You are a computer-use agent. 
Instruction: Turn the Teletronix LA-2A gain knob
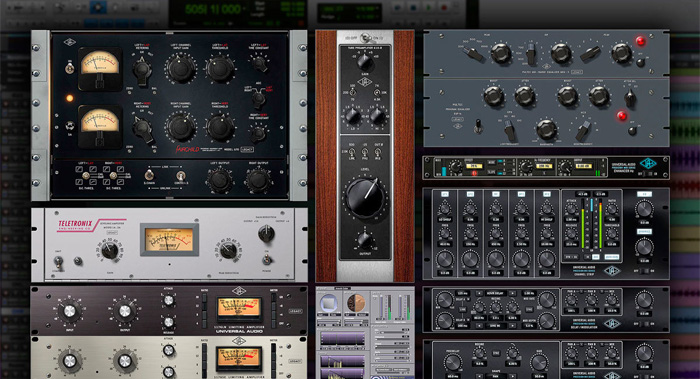tap(110, 251)
